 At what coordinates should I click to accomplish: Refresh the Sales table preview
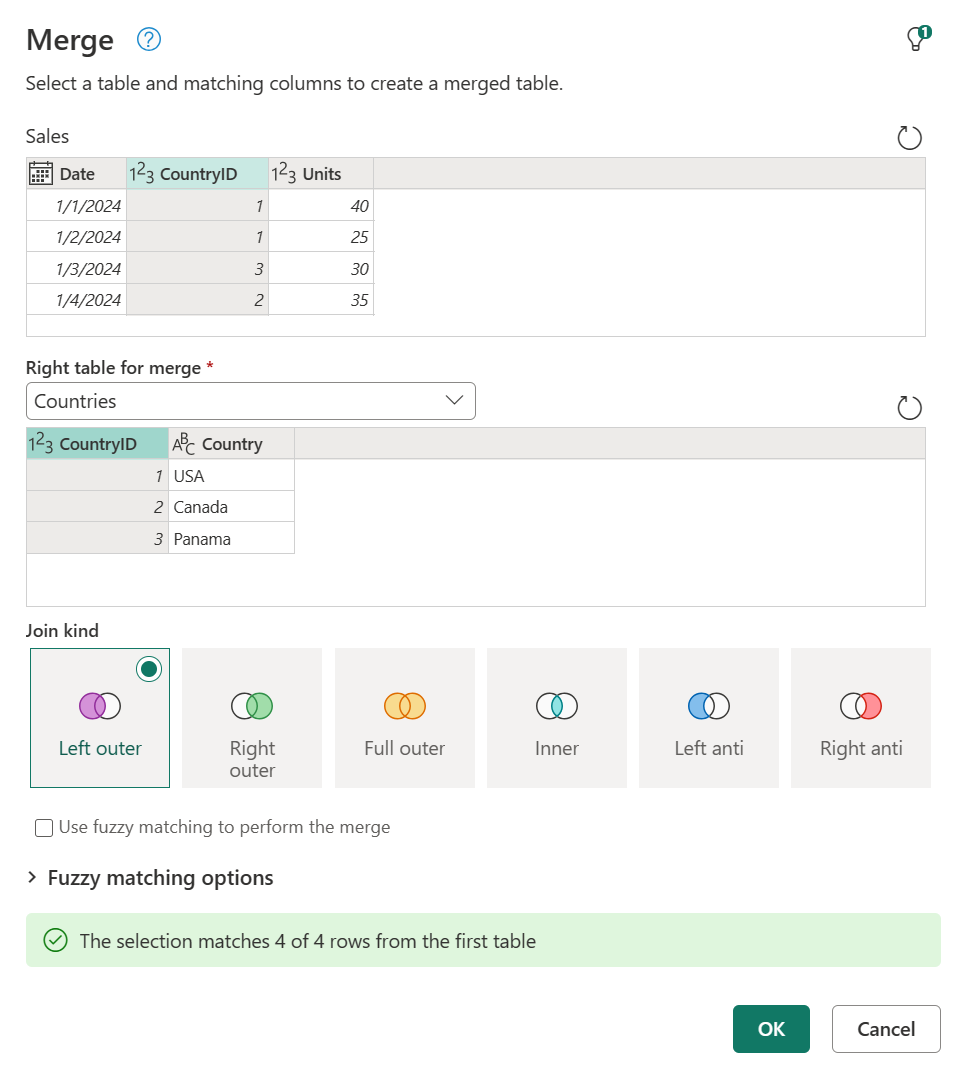[909, 138]
